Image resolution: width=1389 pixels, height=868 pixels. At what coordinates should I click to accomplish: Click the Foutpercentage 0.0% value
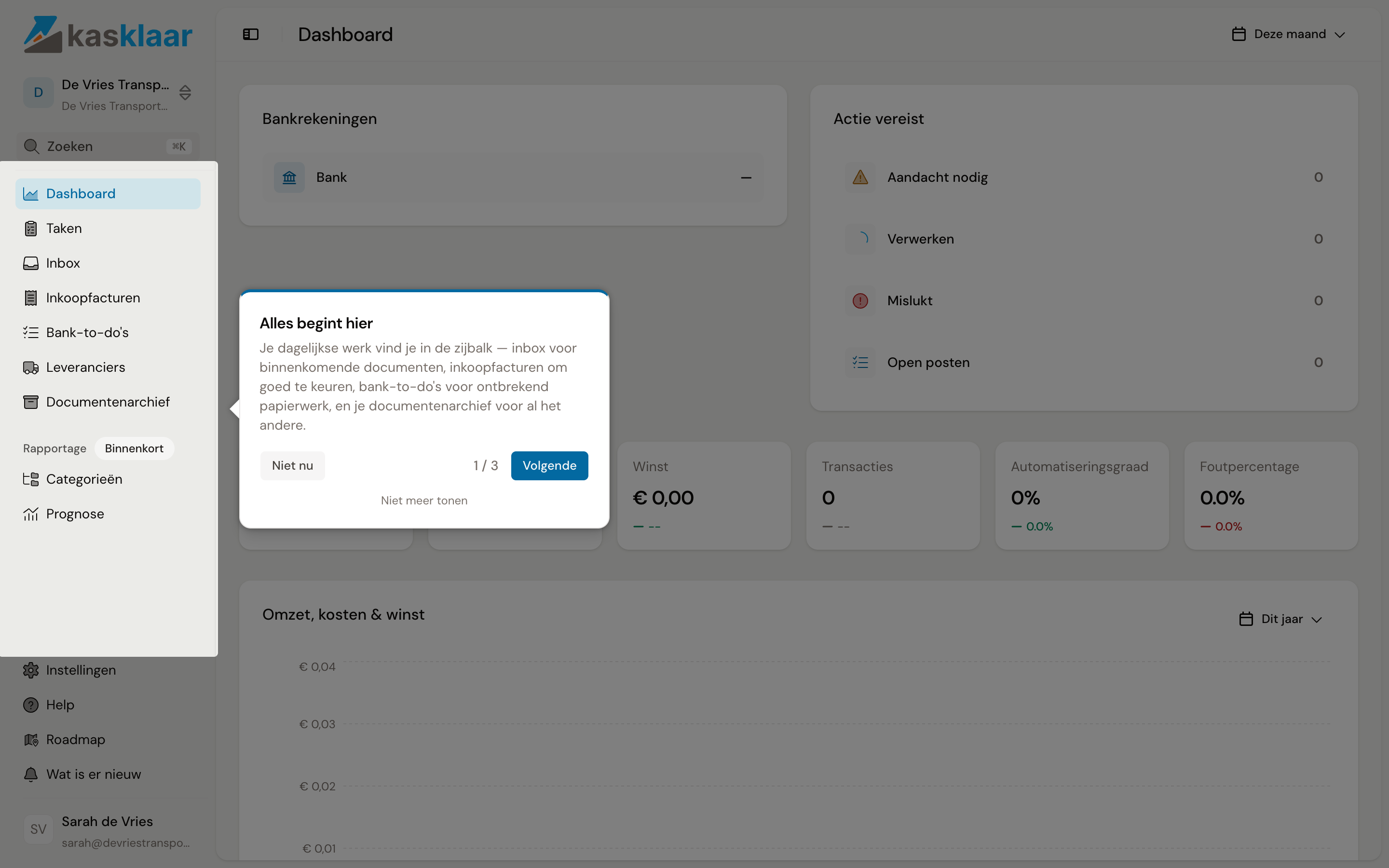[1222, 498]
